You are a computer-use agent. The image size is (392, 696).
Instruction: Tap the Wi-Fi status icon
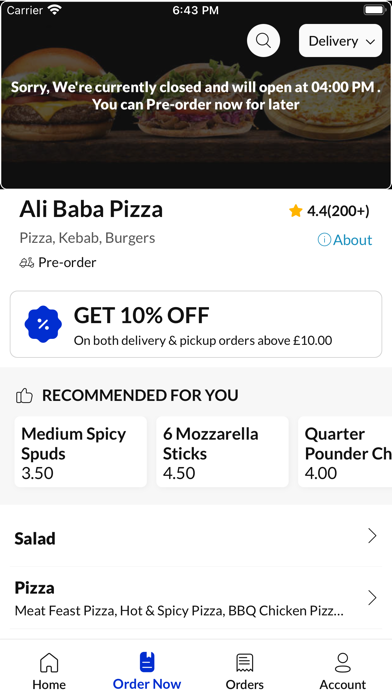pyautogui.click(x=55, y=10)
